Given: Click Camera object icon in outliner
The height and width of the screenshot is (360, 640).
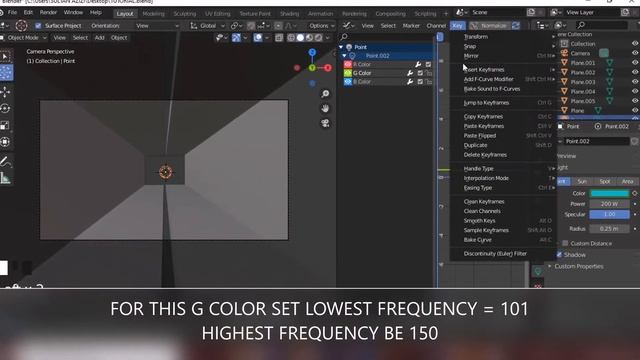Looking at the screenshot, I should [564, 53].
